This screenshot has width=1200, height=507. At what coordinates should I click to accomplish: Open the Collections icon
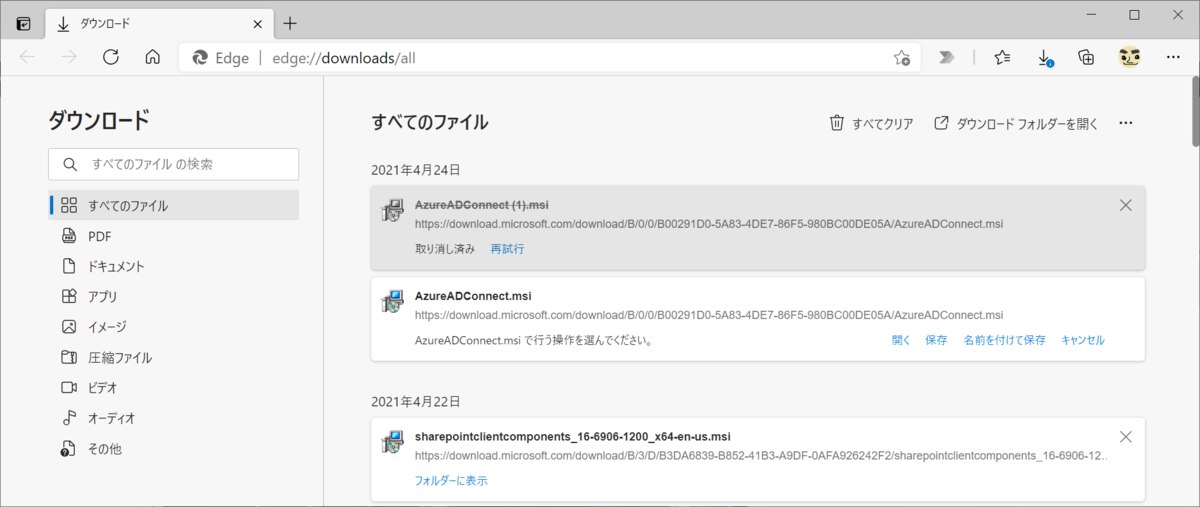point(1086,57)
